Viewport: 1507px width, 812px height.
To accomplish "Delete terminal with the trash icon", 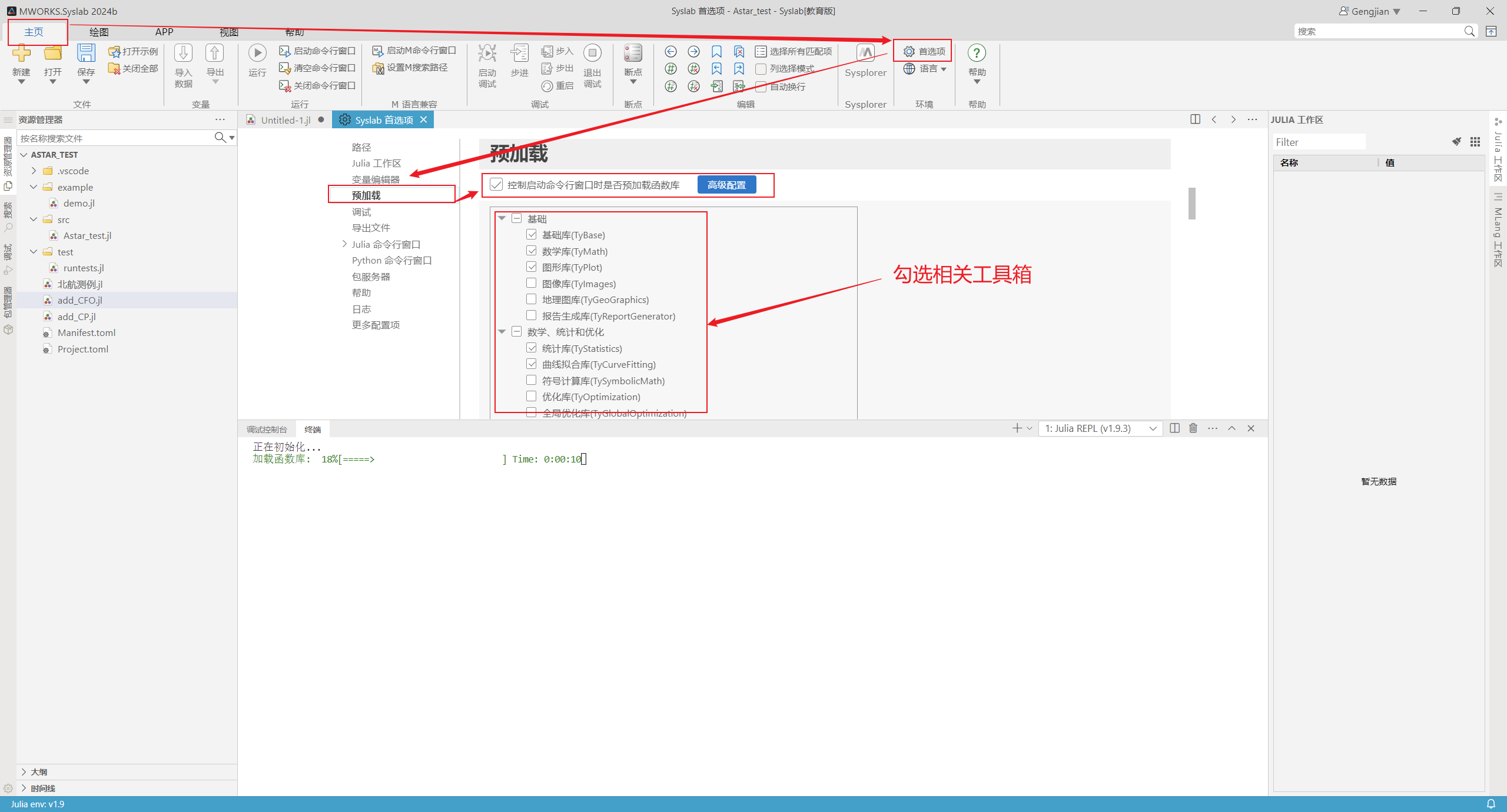I will pyautogui.click(x=1193, y=428).
